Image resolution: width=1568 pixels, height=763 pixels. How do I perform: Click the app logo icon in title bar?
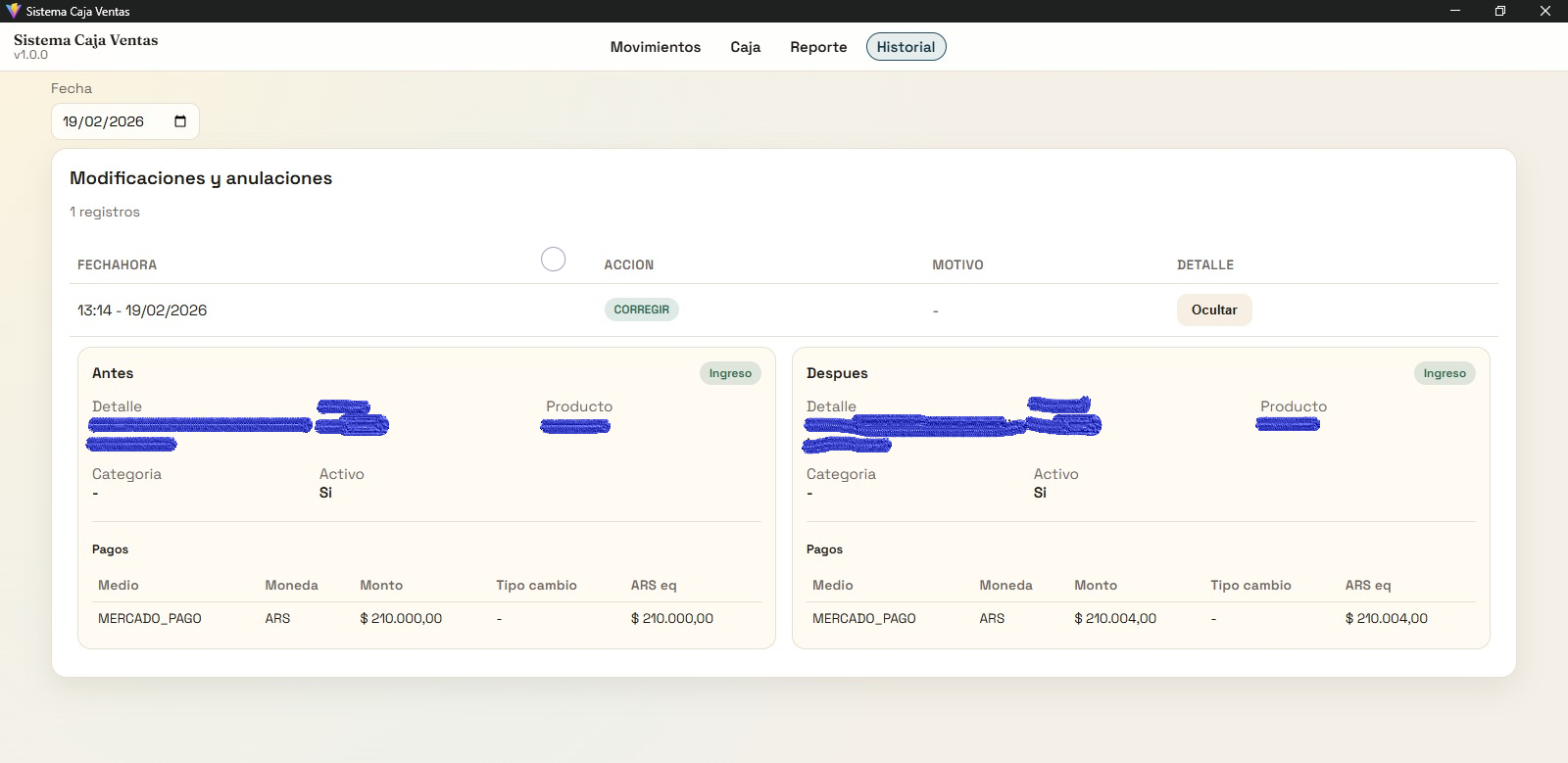[13, 11]
